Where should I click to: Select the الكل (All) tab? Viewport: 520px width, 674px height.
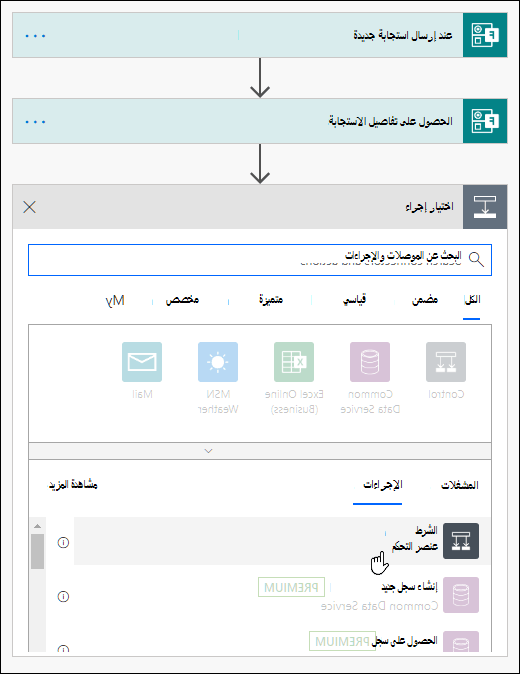(471, 300)
